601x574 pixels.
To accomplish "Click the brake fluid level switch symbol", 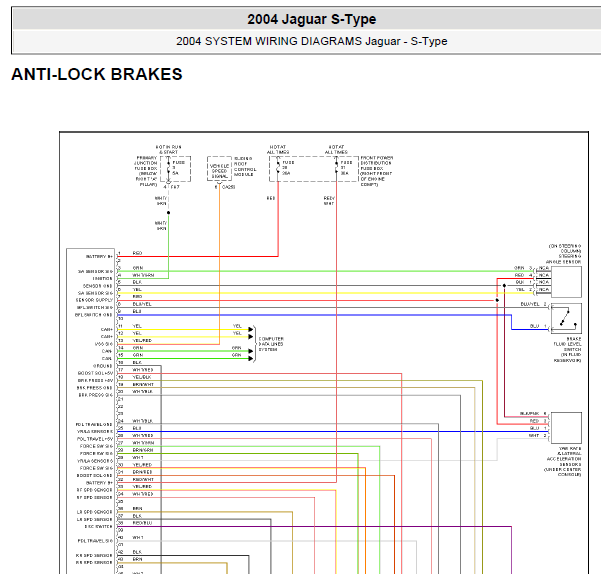I will click(x=566, y=318).
